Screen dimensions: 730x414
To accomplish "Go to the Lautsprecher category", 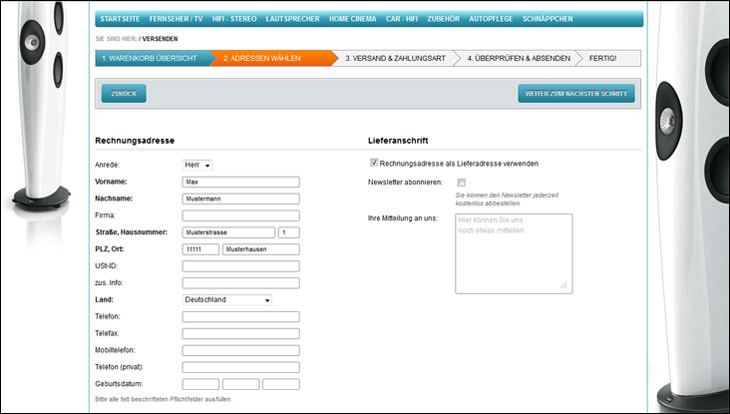I will (x=293, y=19).
